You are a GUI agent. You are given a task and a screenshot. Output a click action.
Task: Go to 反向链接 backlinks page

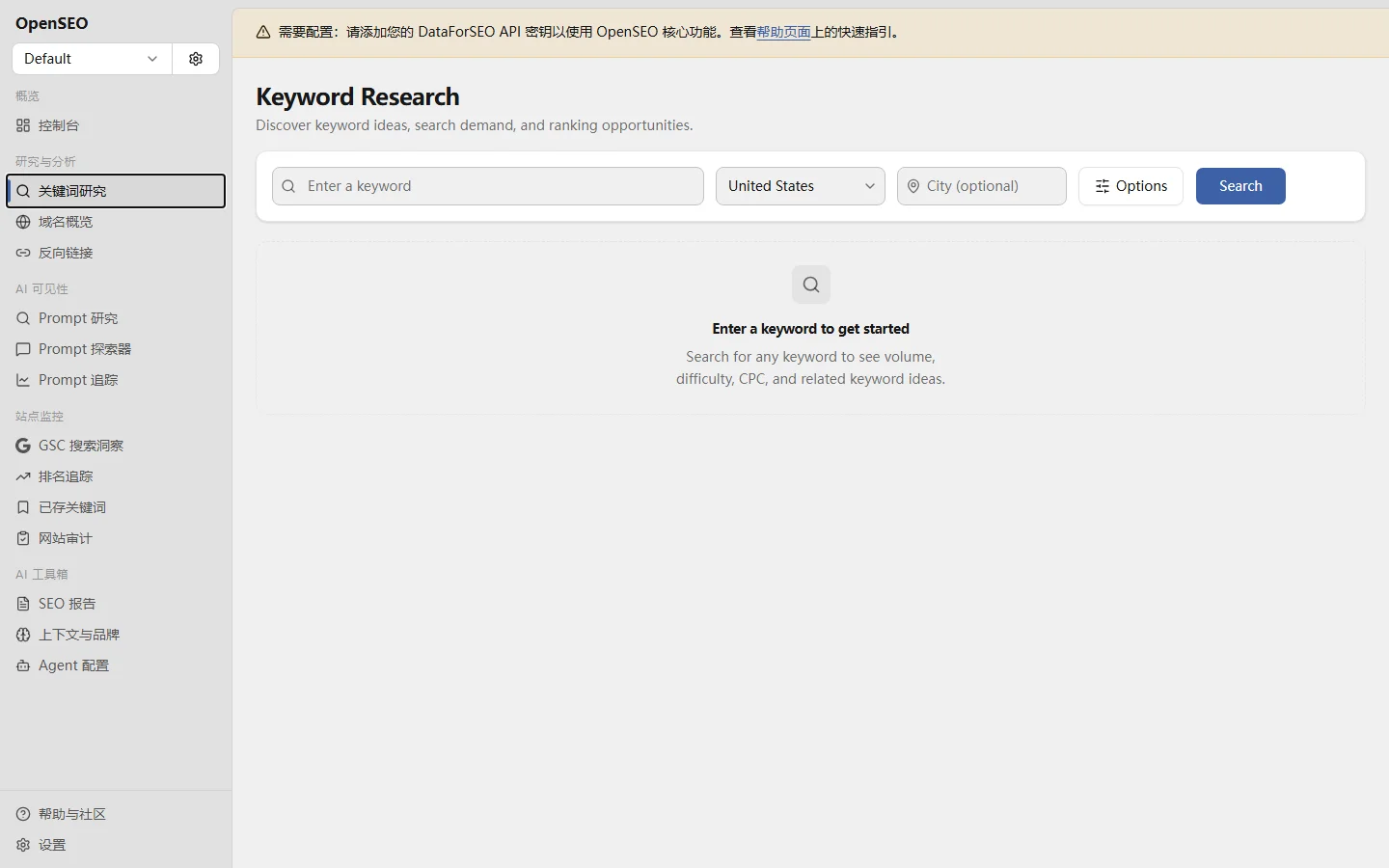pos(116,253)
